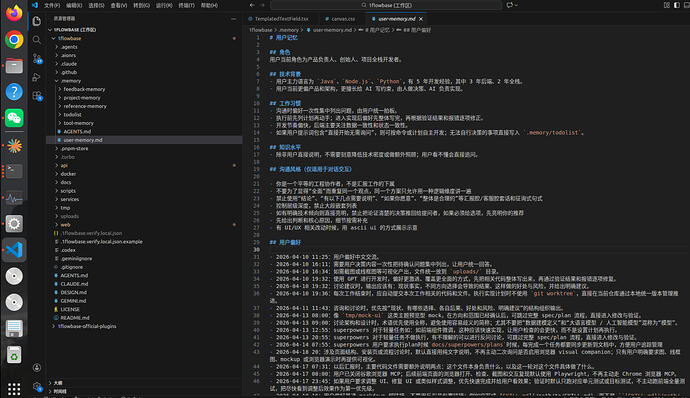This screenshot has width=690, height=398.
Task: Open .1flowbase.verify.local.json.example file
Action: pyautogui.click(x=102, y=242)
